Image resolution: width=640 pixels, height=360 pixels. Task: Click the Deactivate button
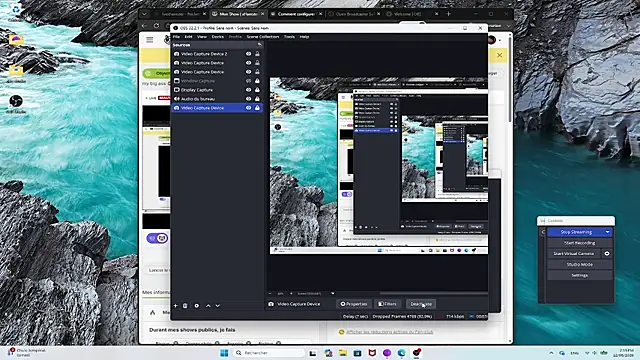pyautogui.click(x=421, y=304)
